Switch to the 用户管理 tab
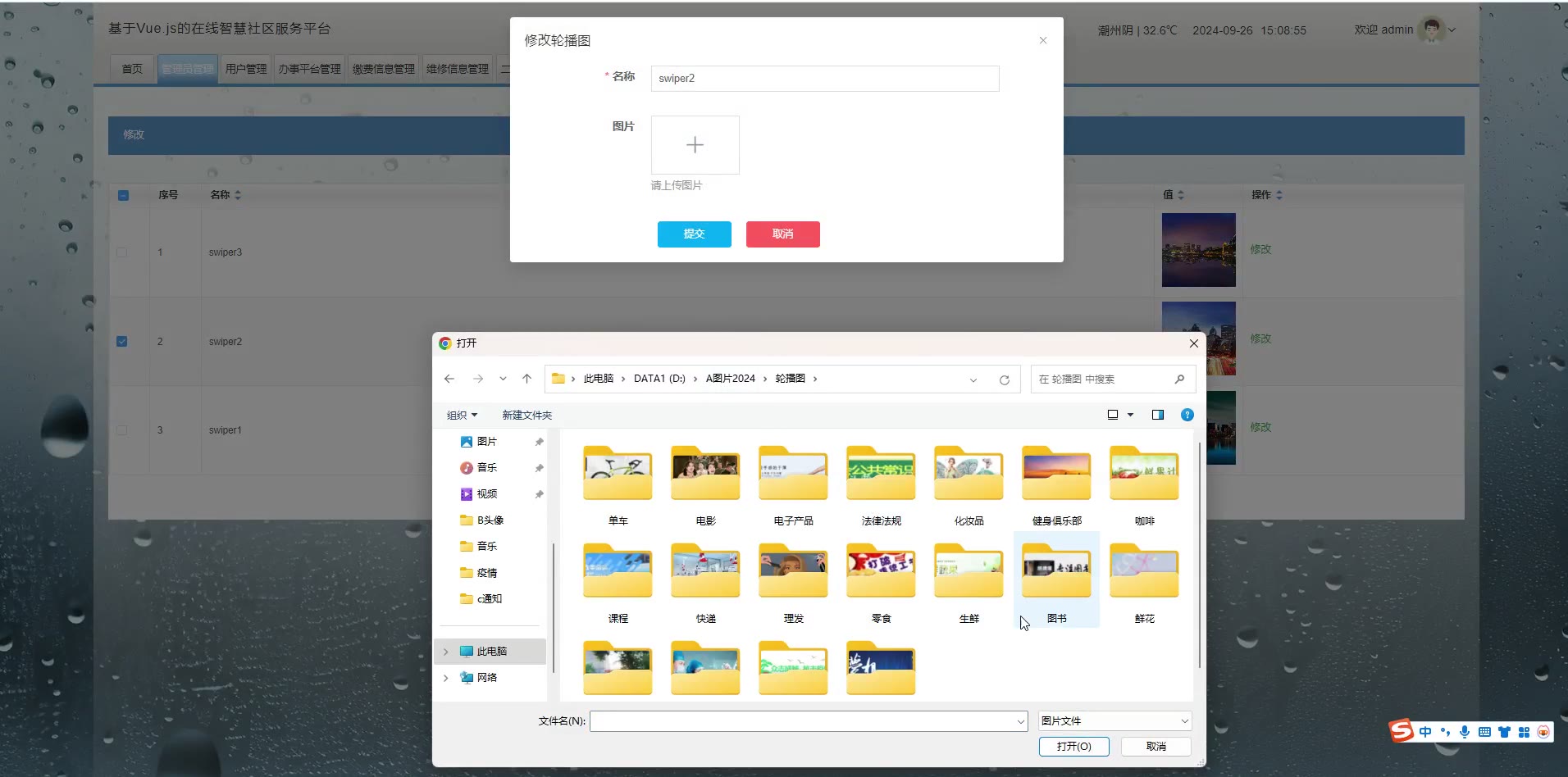 pyautogui.click(x=246, y=69)
